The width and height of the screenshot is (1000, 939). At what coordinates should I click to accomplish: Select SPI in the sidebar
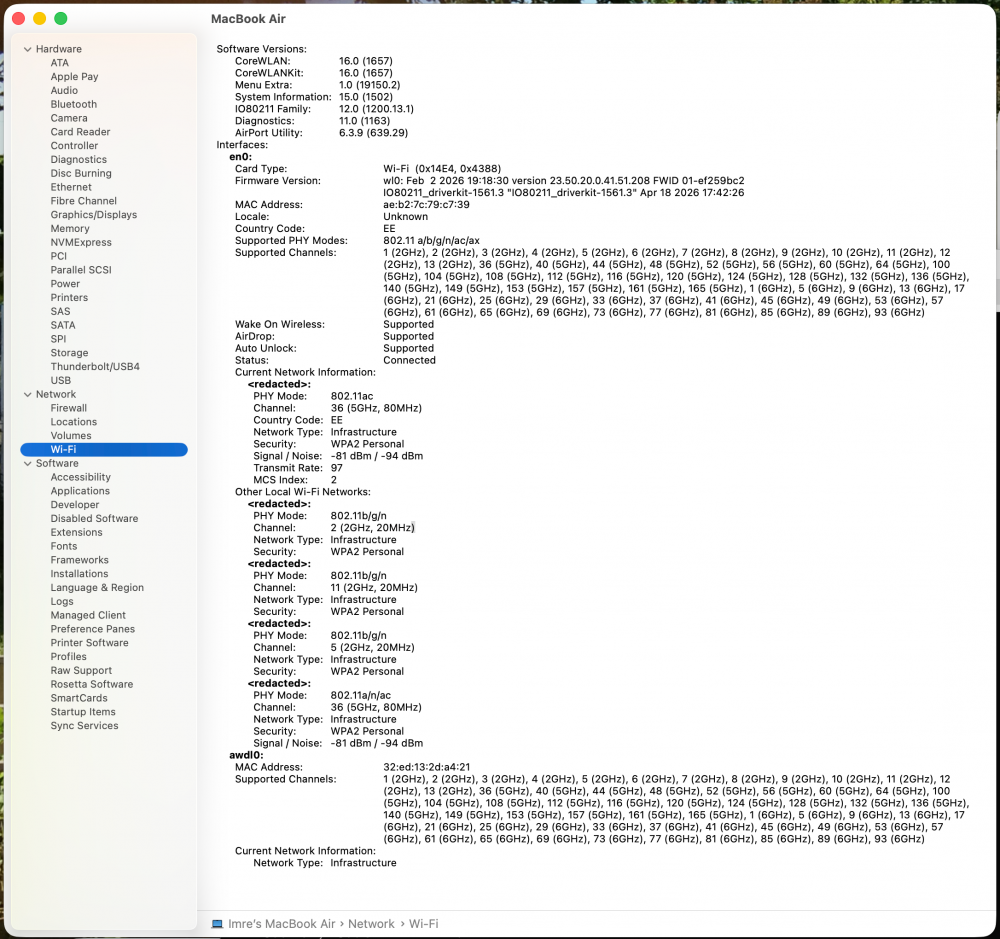point(59,339)
